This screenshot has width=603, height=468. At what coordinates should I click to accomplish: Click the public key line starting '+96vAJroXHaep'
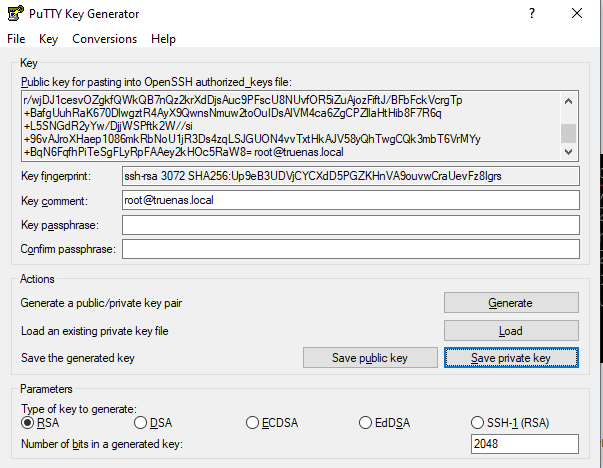252,139
